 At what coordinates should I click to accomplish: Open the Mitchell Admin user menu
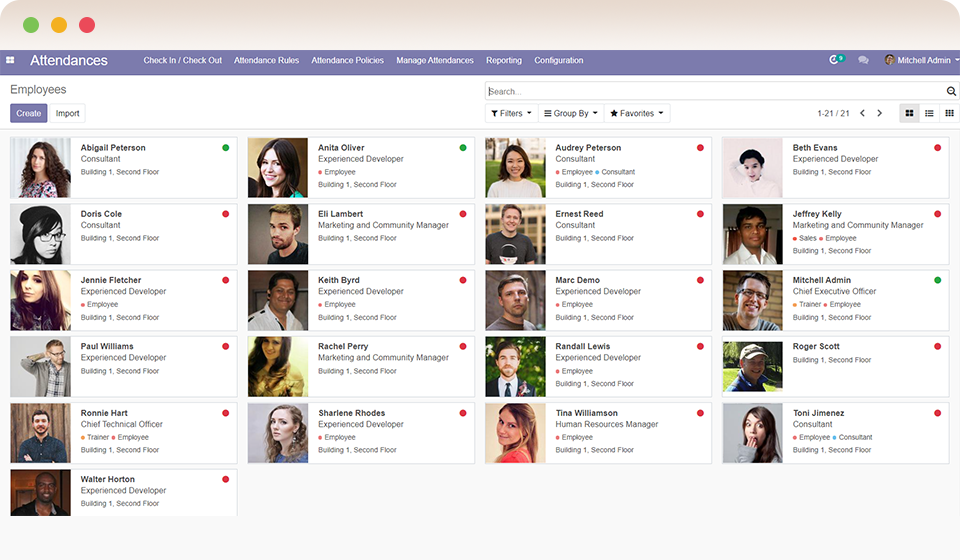(x=921, y=60)
